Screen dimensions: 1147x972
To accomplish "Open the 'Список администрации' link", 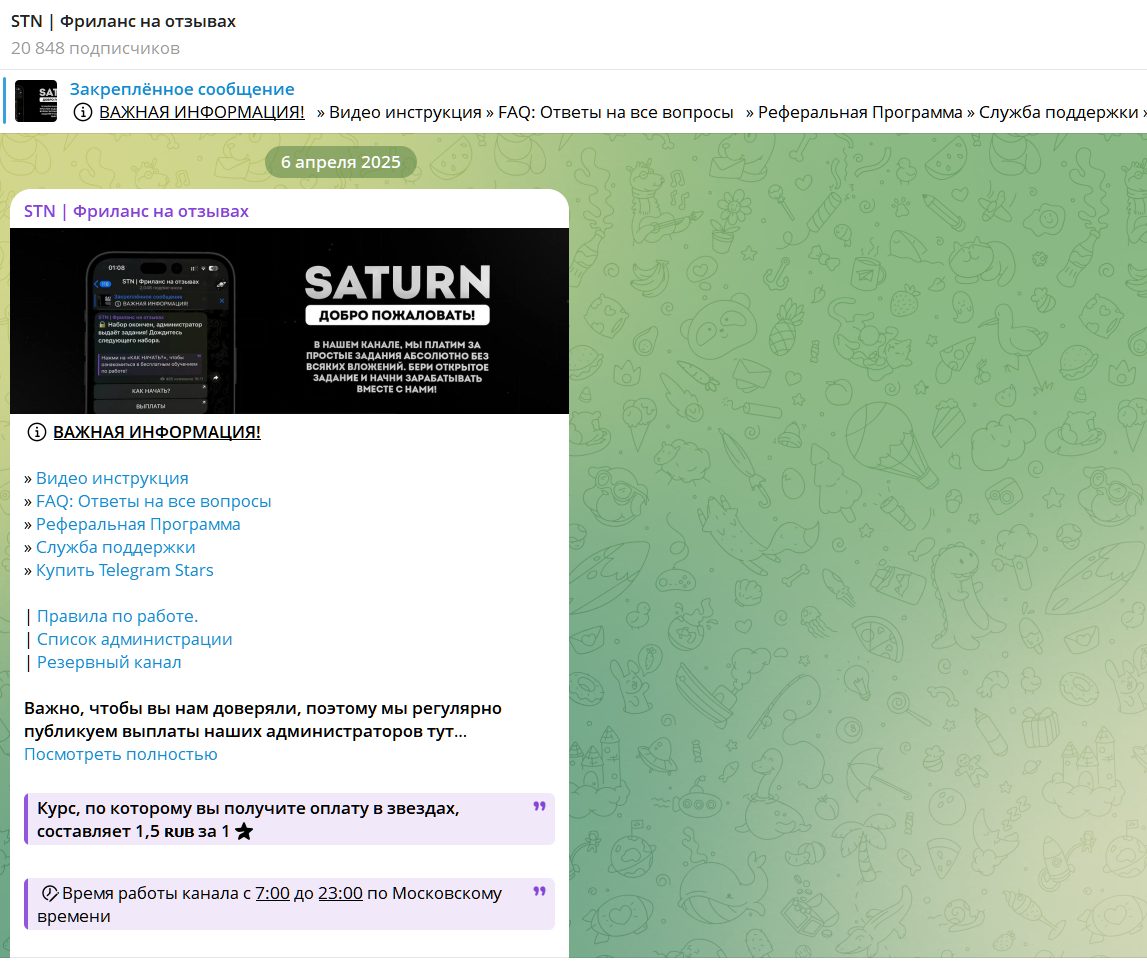I will pyautogui.click(x=135, y=639).
